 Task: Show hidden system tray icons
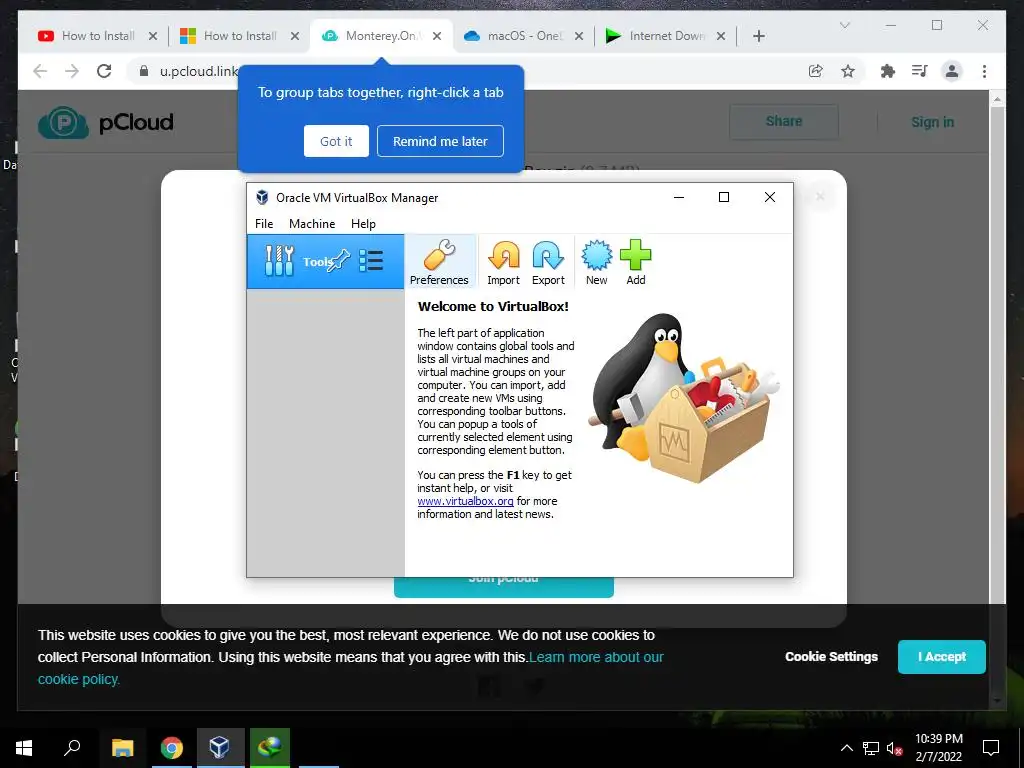point(846,748)
